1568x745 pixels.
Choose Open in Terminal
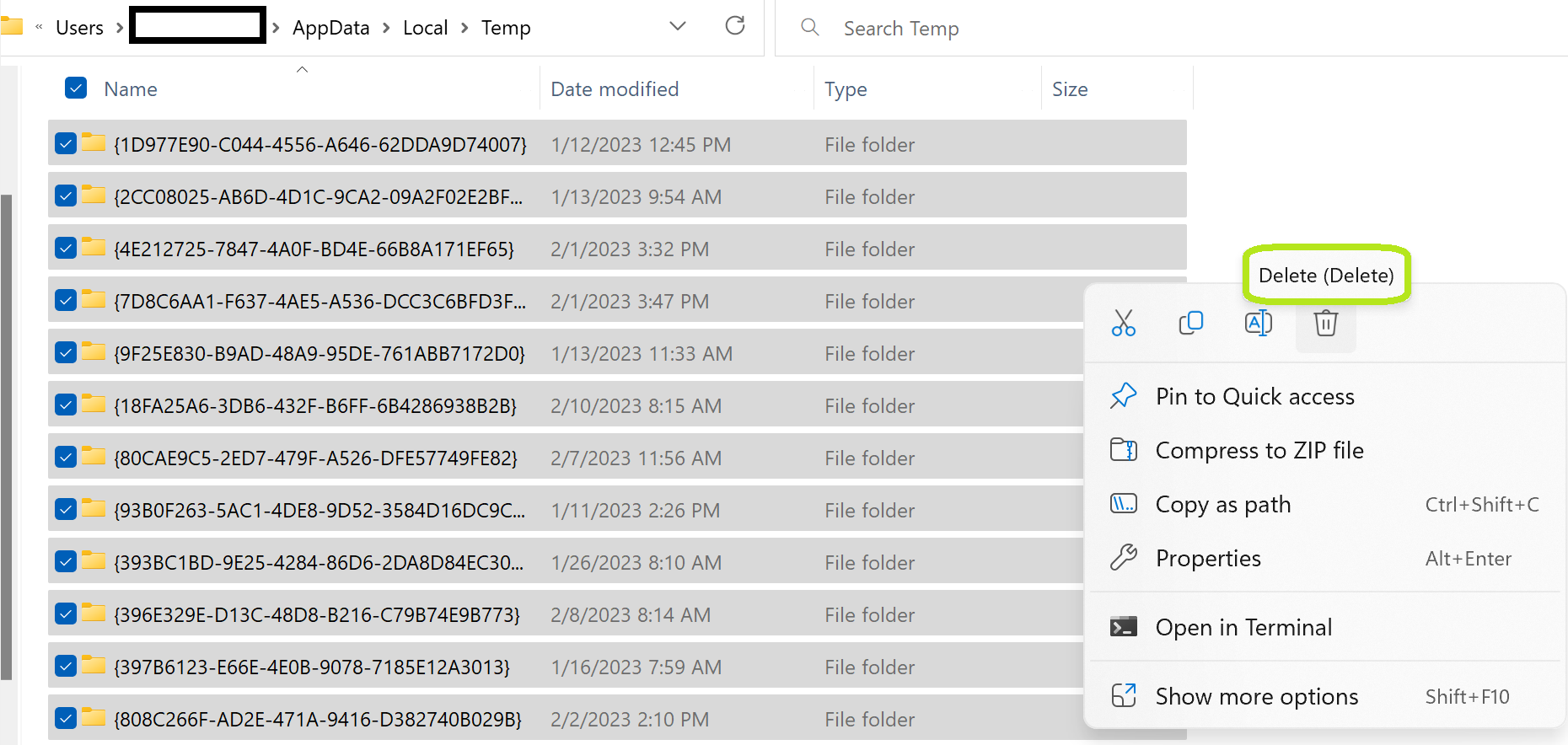(1243, 627)
